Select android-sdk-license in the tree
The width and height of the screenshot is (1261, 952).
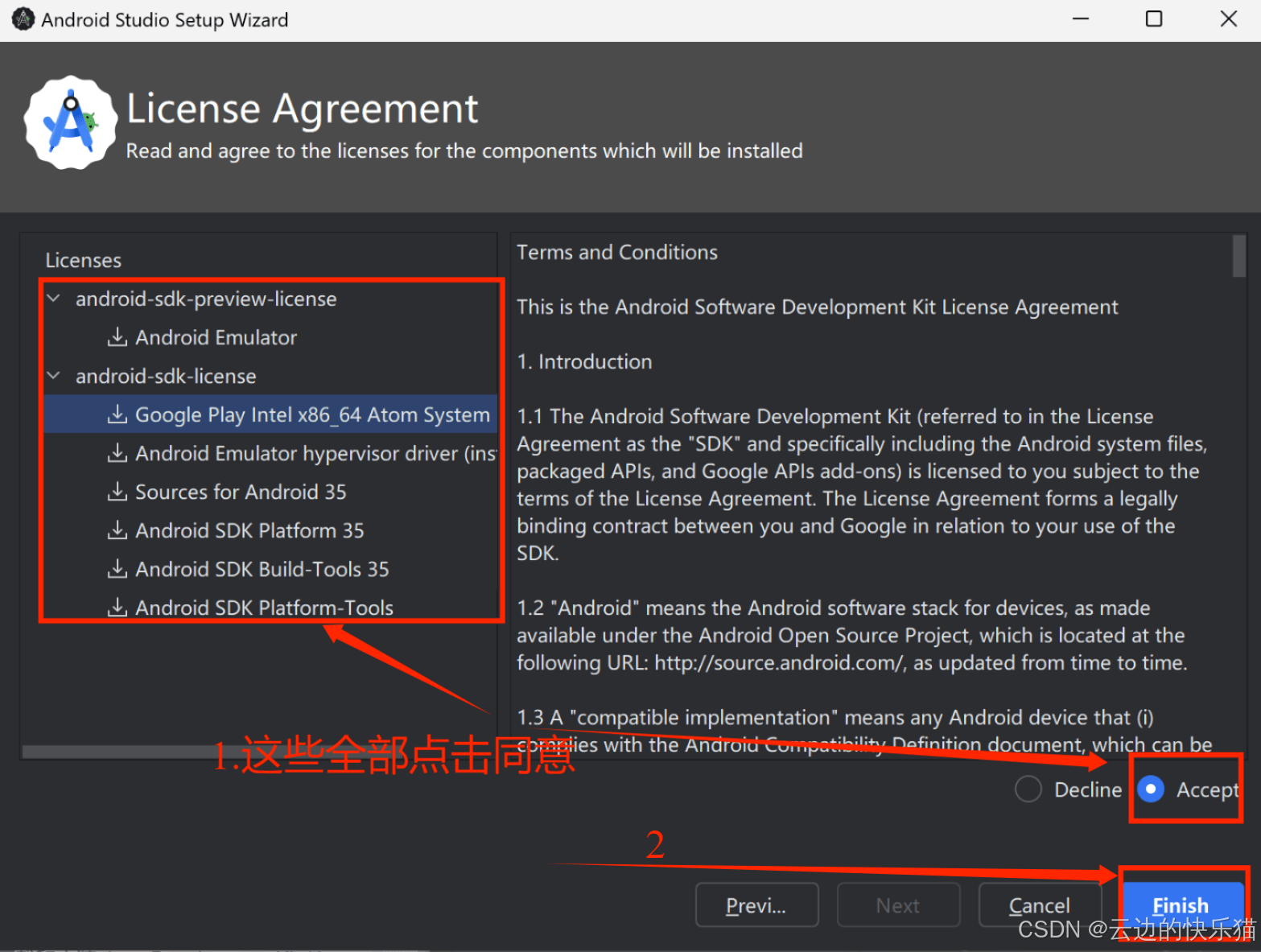(x=166, y=376)
